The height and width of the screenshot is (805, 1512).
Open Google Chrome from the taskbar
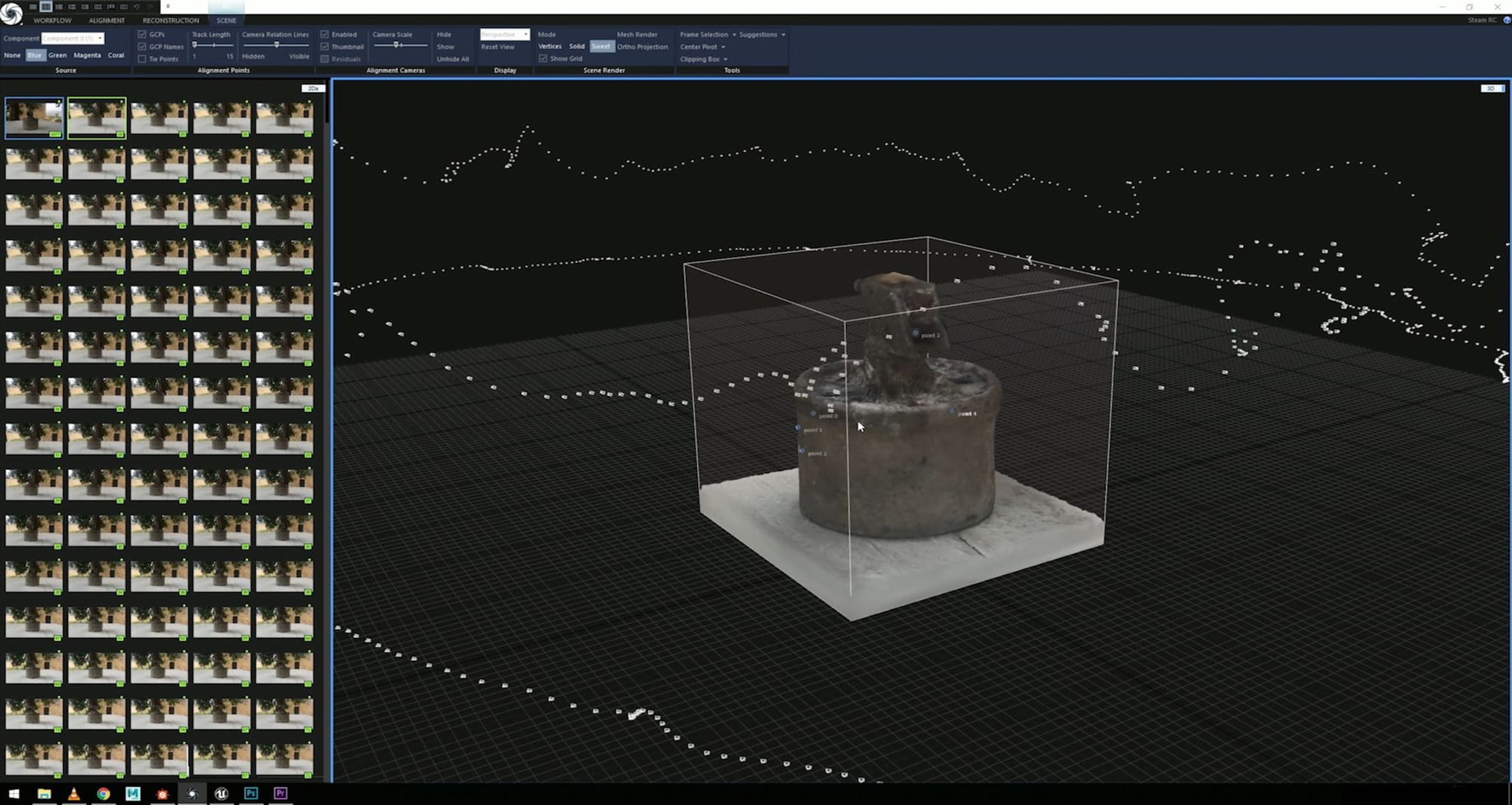104,794
